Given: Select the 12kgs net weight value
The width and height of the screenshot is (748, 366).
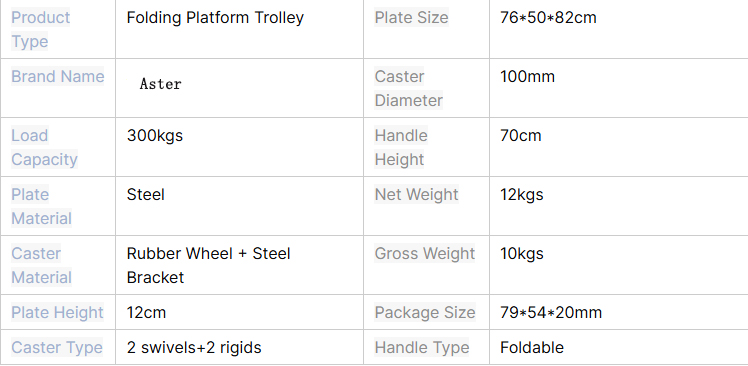Looking at the screenshot, I should pos(521,195).
